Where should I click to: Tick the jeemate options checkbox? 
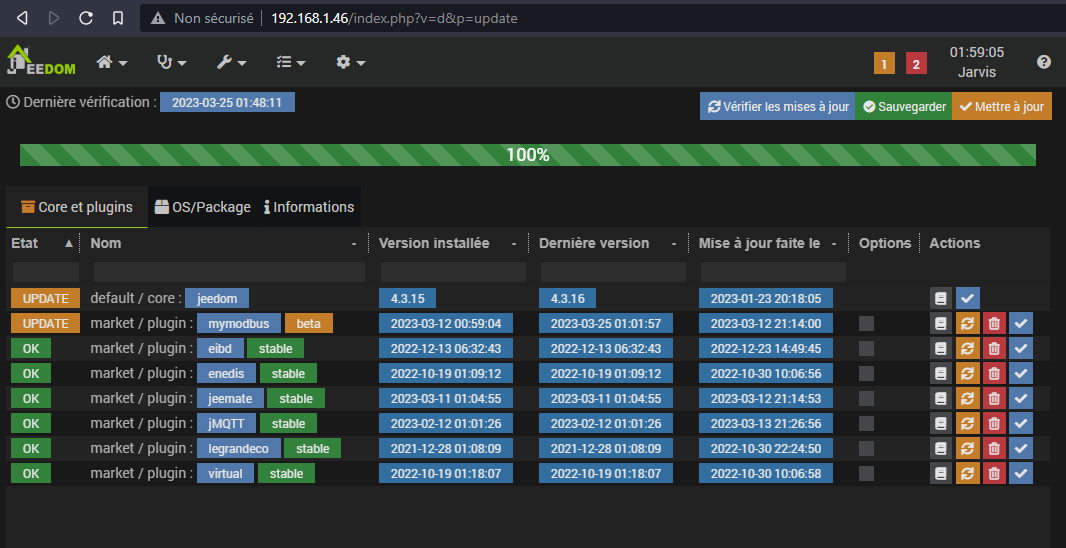tap(866, 398)
